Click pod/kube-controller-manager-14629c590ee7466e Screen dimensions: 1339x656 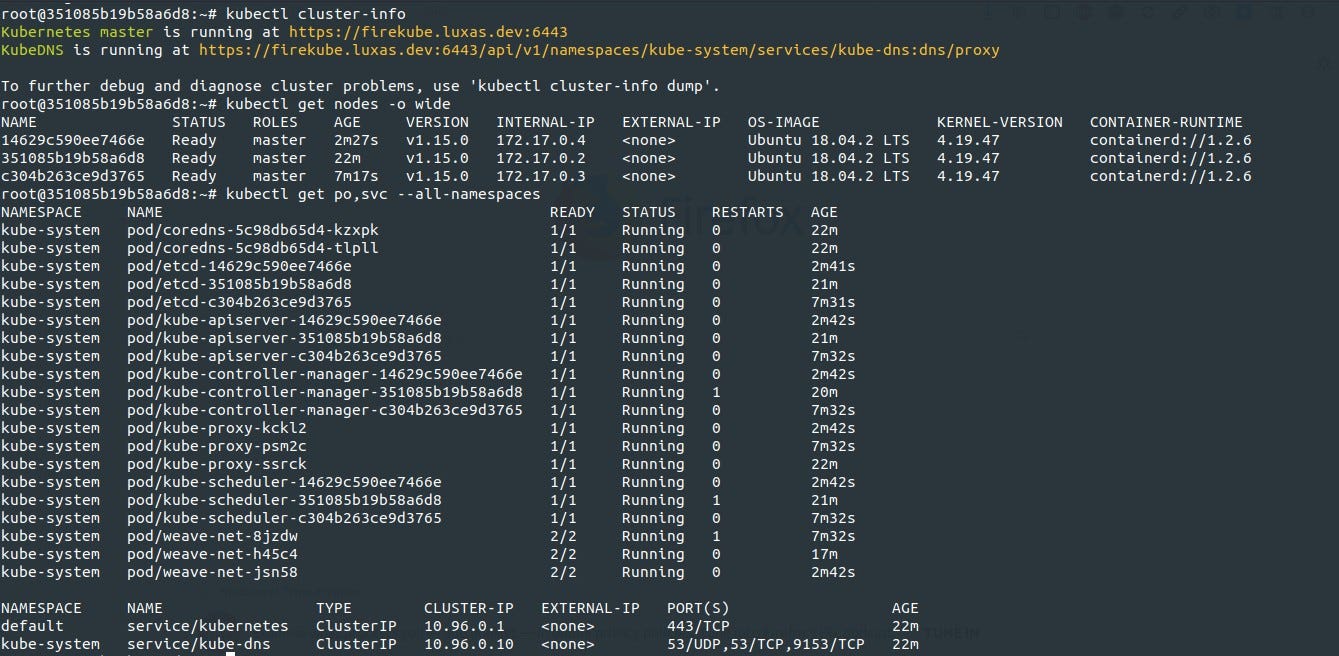click(x=325, y=374)
